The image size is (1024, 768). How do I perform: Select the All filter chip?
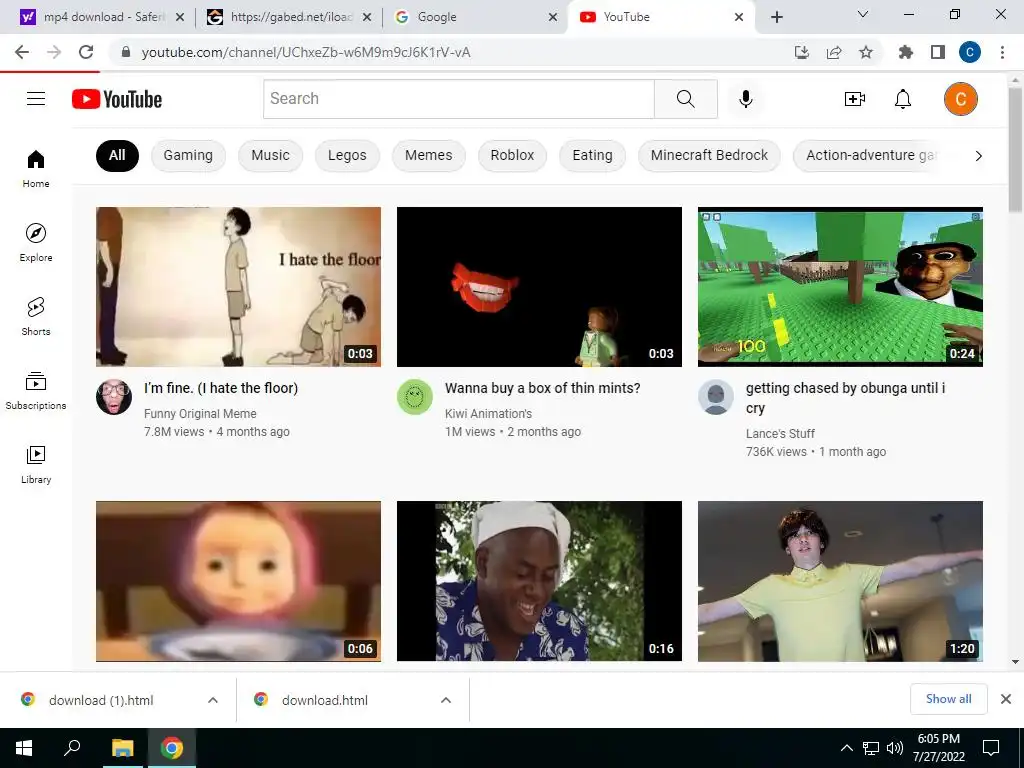pos(117,155)
